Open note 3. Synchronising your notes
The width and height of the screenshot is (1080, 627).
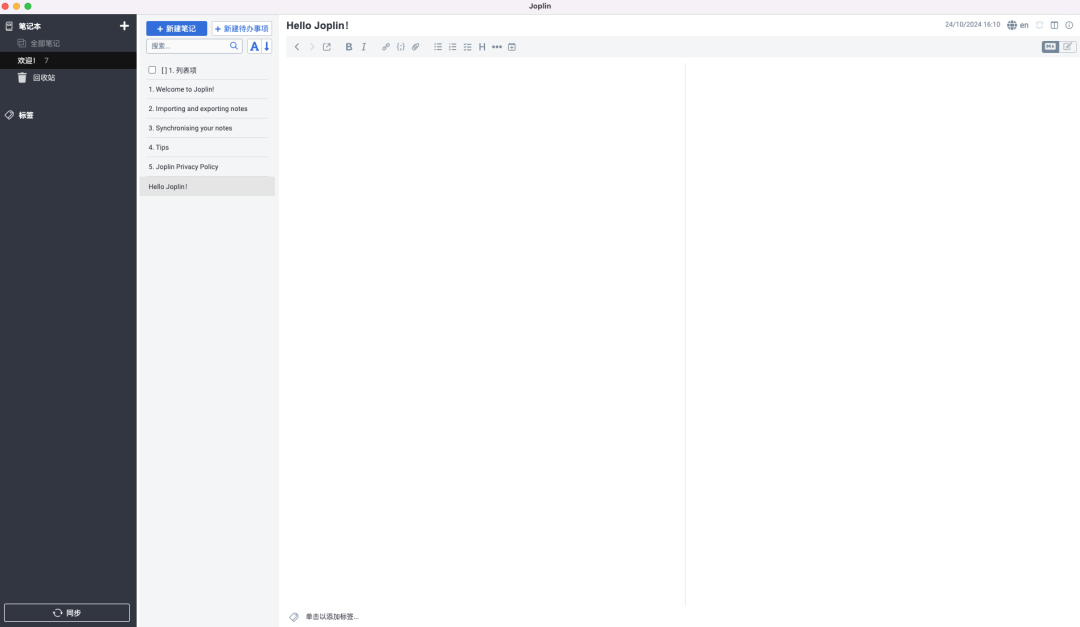click(207, 128)
